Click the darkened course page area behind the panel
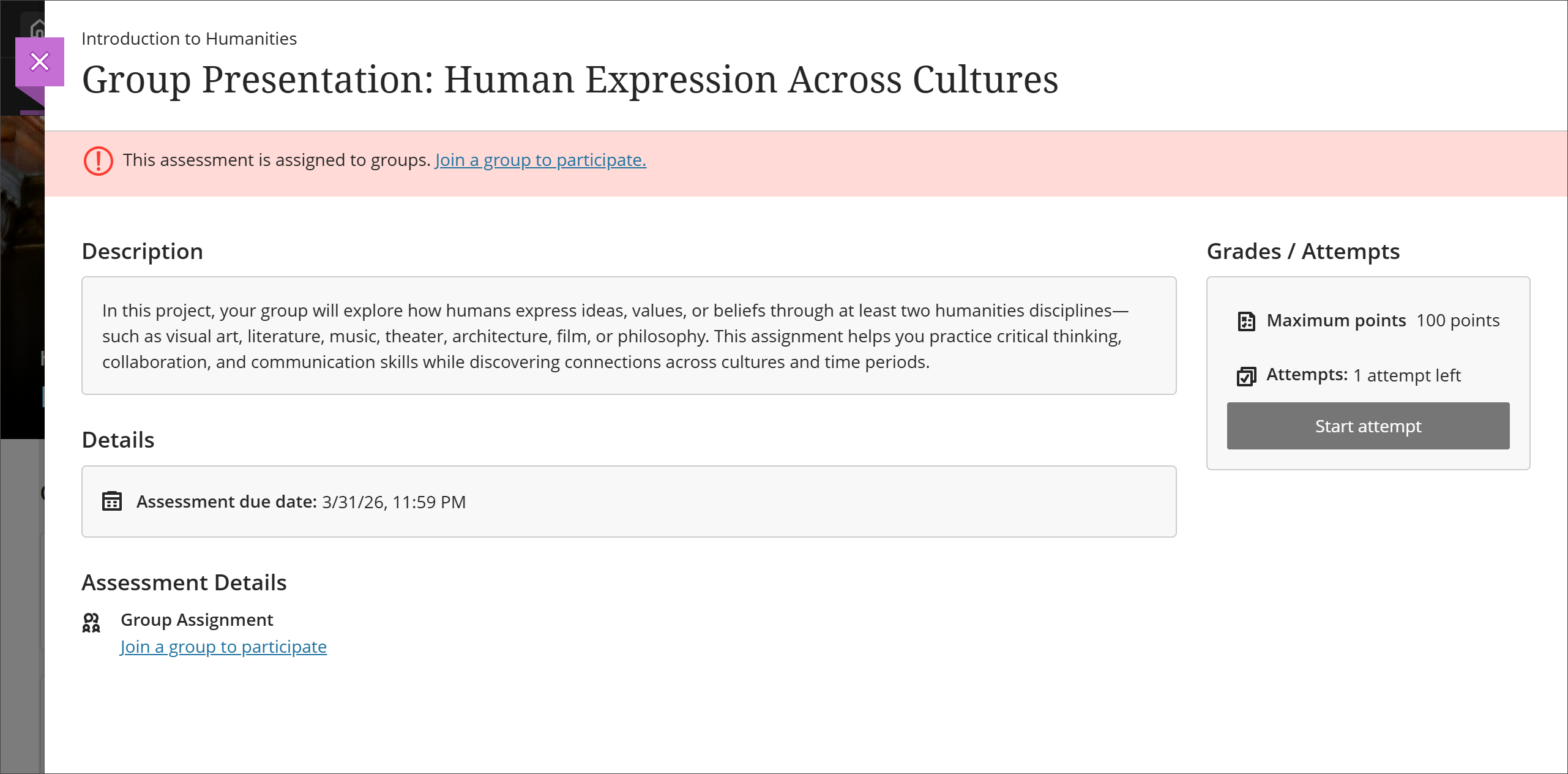This screenshot has width=1568, height=774. click(x=22, y=582)
